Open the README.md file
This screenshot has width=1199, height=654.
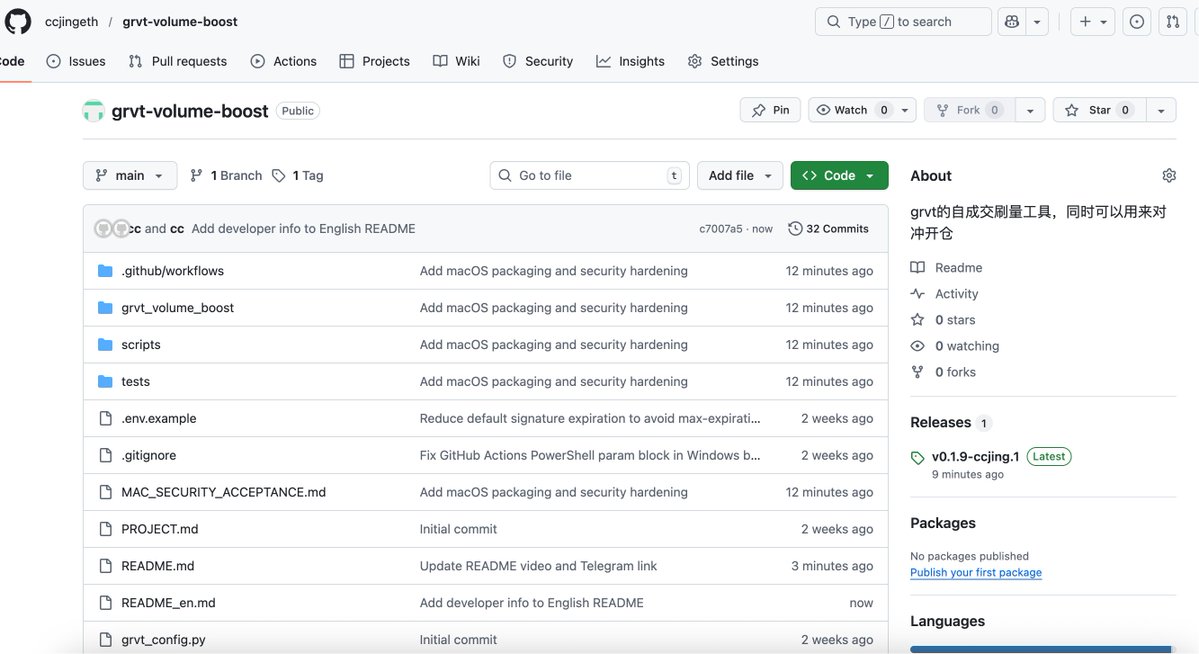[158, 565]
